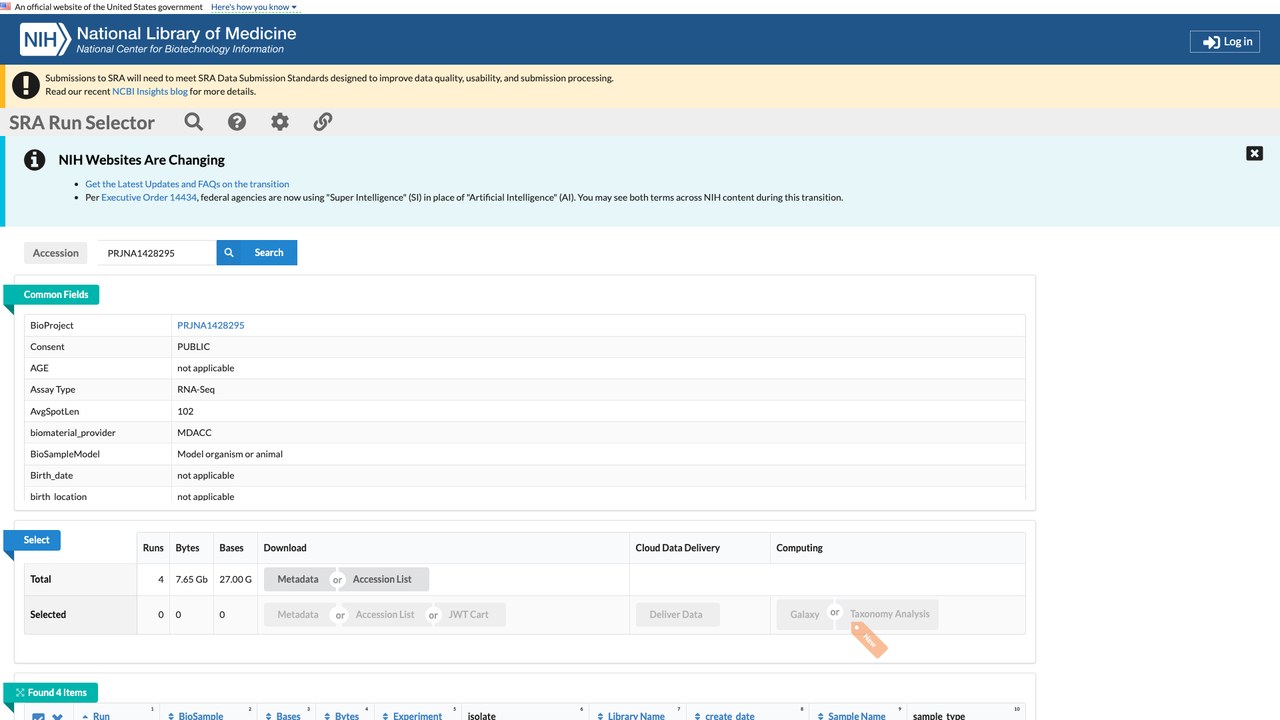
Task: Click the sort icon on the Experiment column
Action: pyautogui.click(x=385, y=716)
